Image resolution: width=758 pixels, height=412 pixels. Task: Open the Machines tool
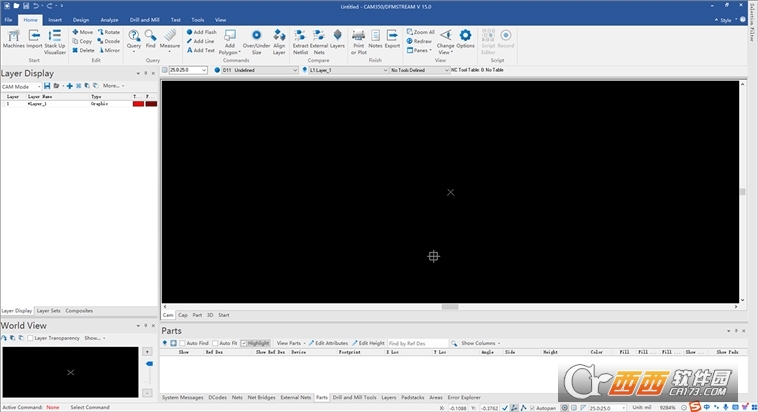14,39
